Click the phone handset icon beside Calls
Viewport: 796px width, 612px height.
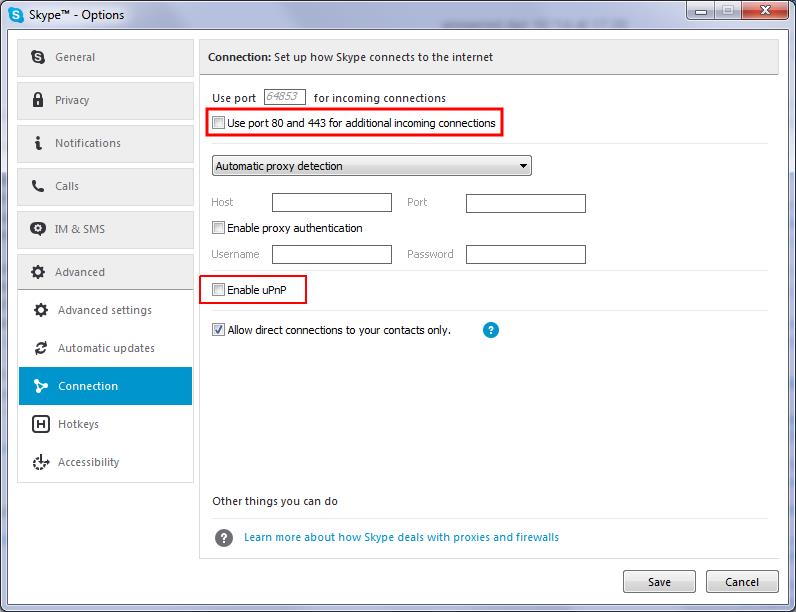38,186
